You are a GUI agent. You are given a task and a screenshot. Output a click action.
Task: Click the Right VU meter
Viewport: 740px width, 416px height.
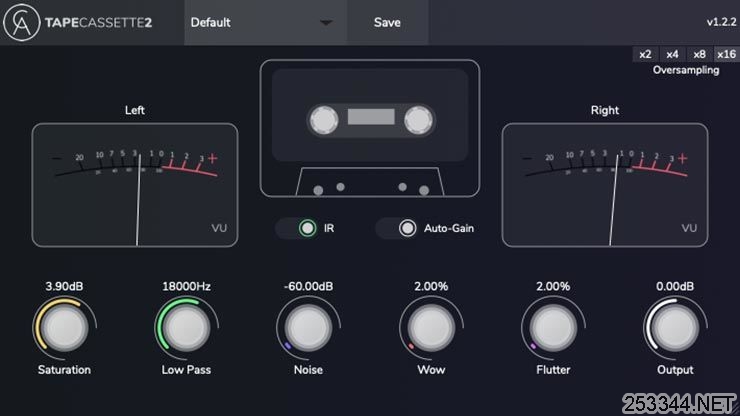pos(605,185)
